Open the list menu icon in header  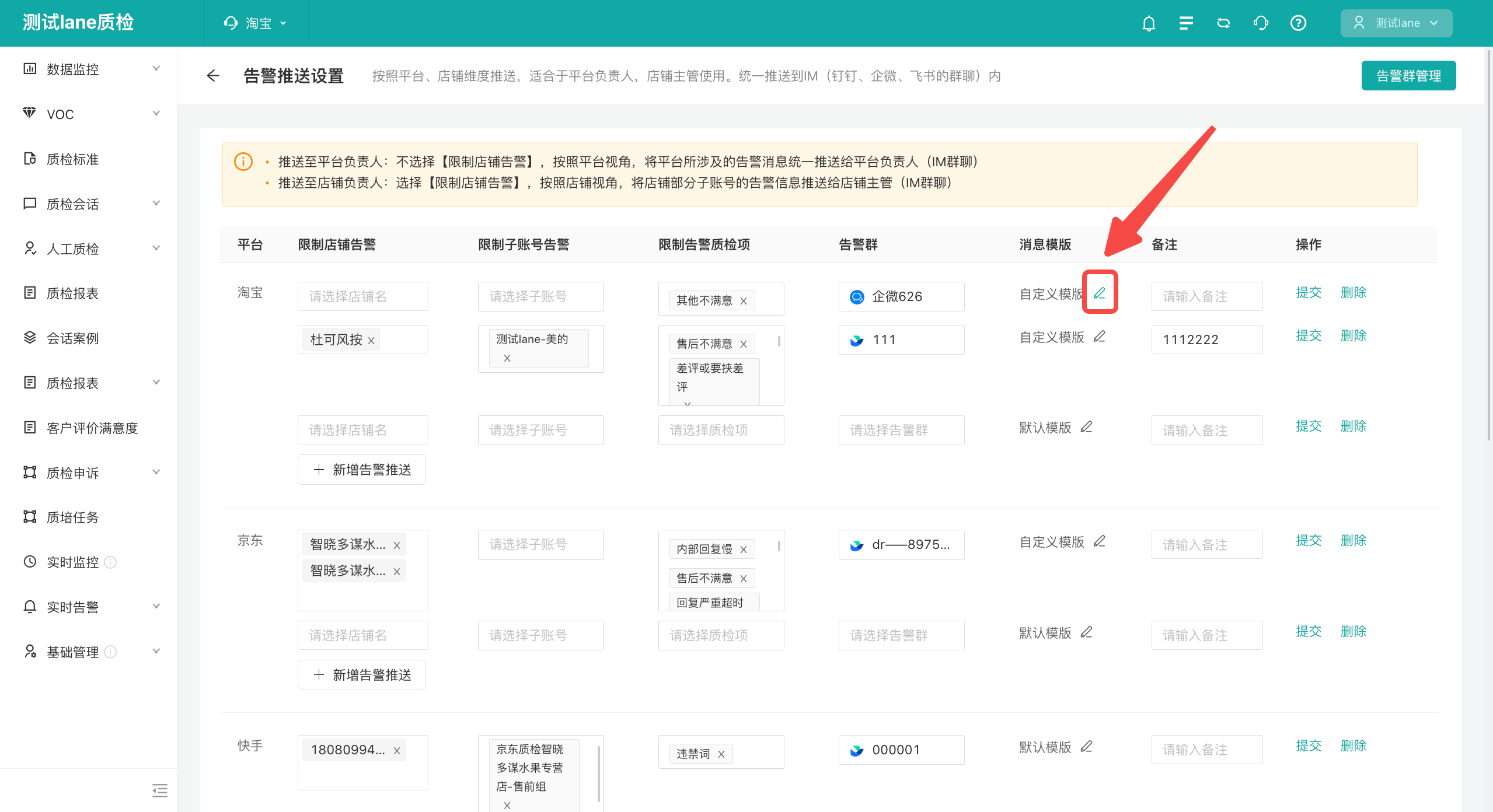coord(1186,23)
